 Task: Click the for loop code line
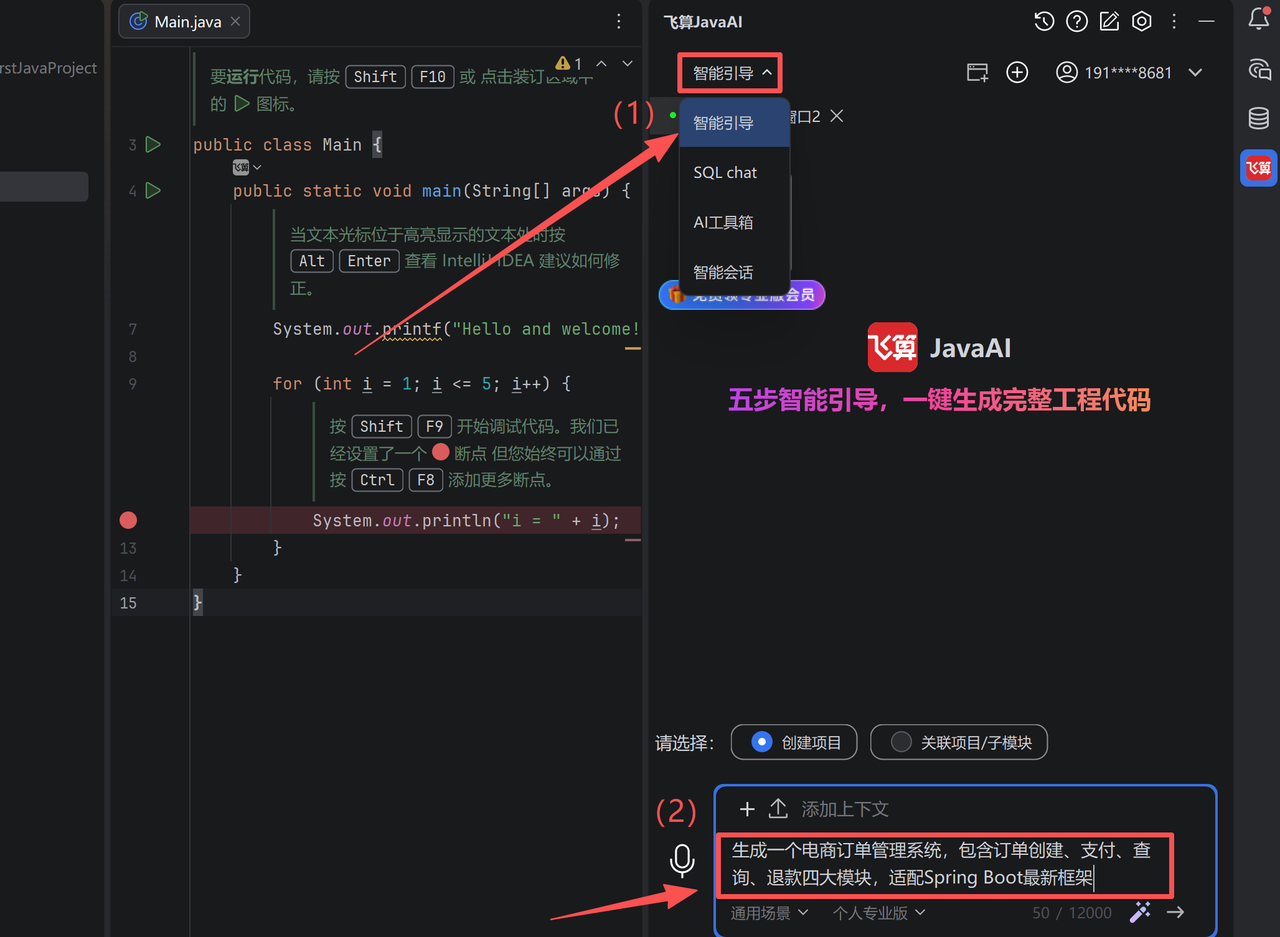click(x=421, y=383)
